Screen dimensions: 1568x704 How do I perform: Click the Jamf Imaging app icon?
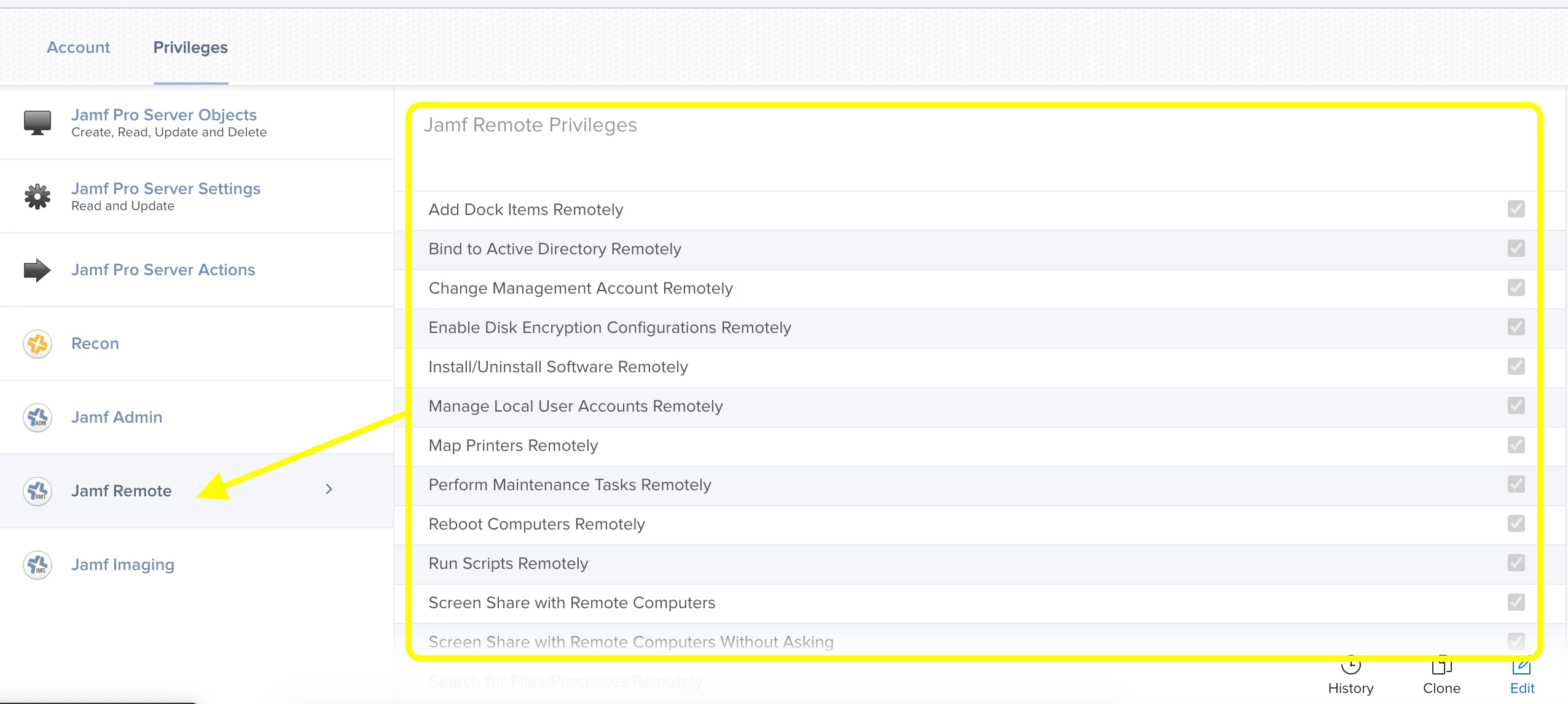coord(37,565)
